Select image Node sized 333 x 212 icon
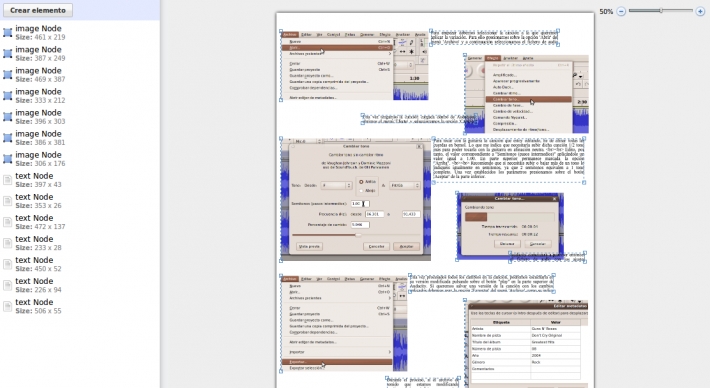Screen dimensions: 710x388 [x=8, y=96]
